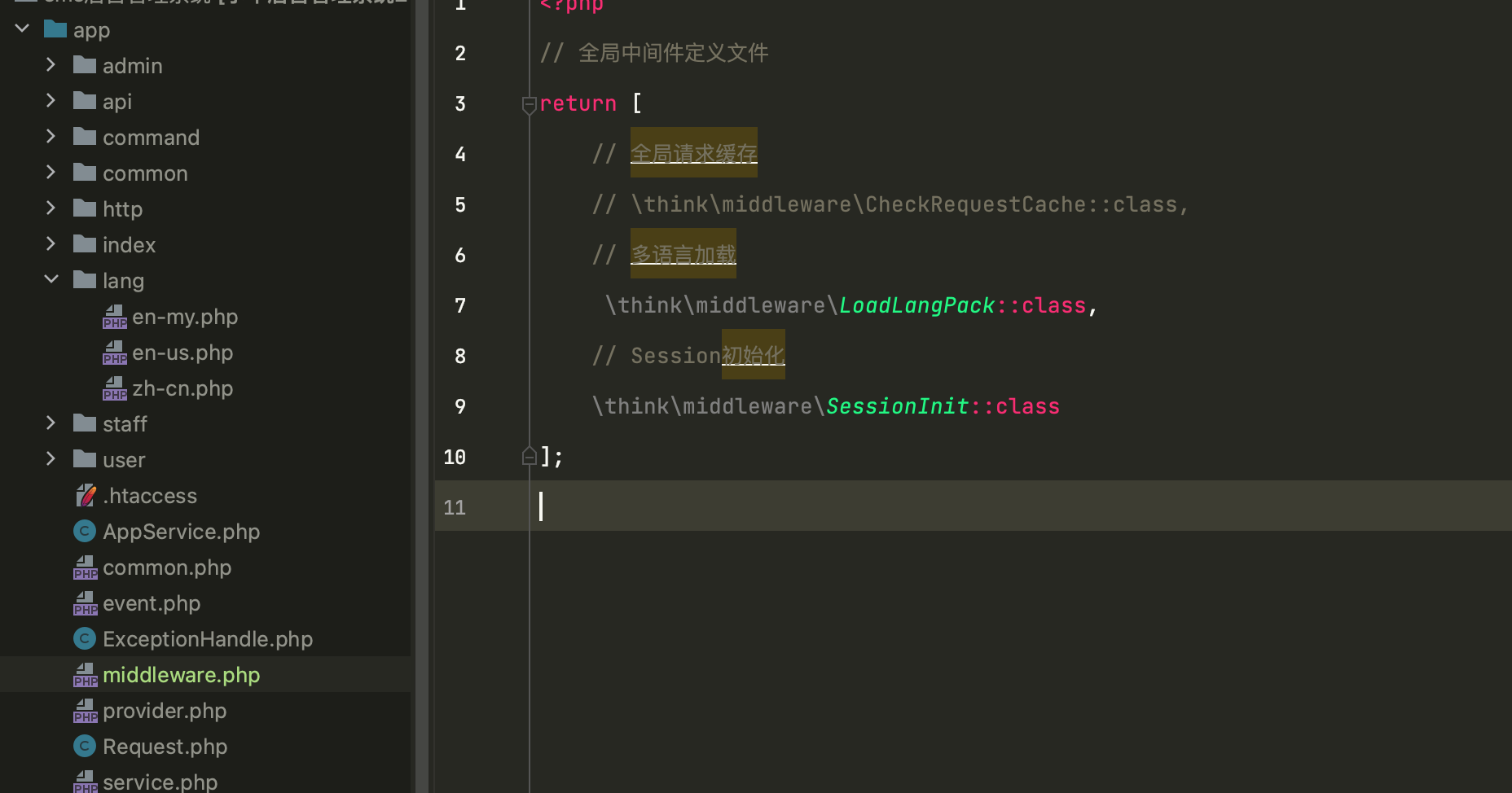Click the user folder icon
1512x793 pixels.
(x=85, y=459)
